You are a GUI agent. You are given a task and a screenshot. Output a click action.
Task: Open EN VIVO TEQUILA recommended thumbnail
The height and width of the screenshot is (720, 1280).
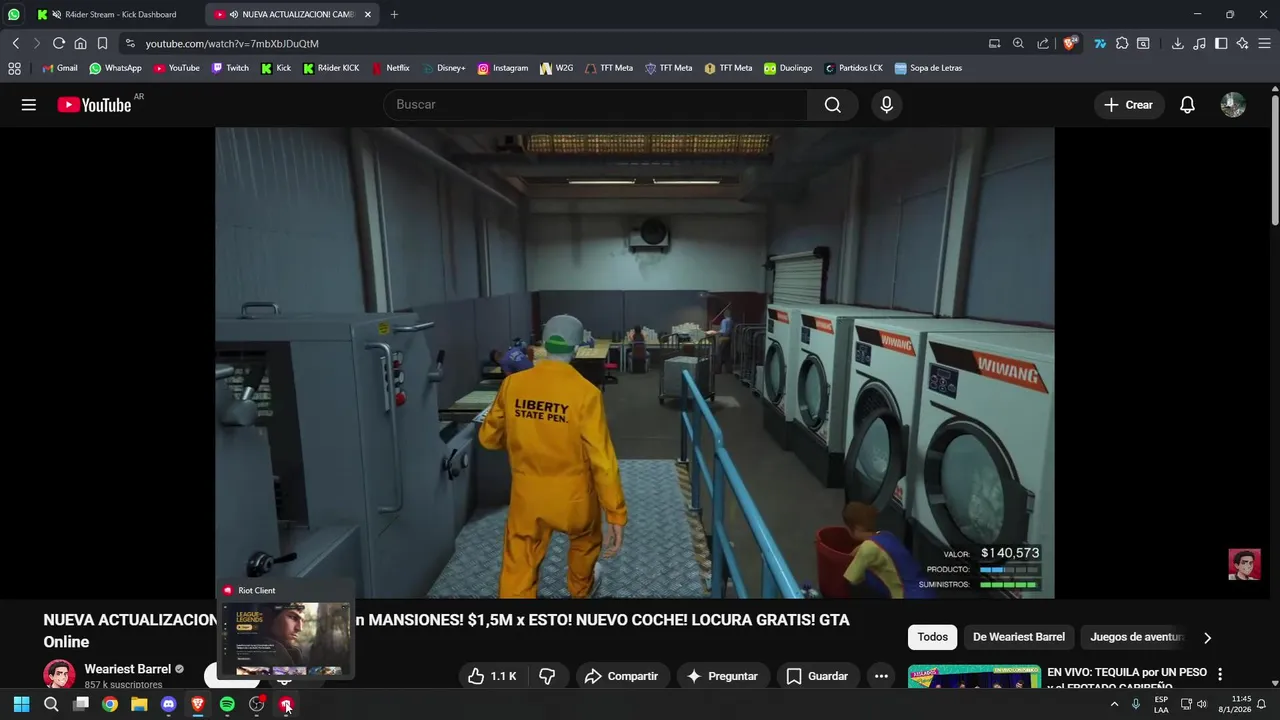pyautogui.click(x=974, y=677)
